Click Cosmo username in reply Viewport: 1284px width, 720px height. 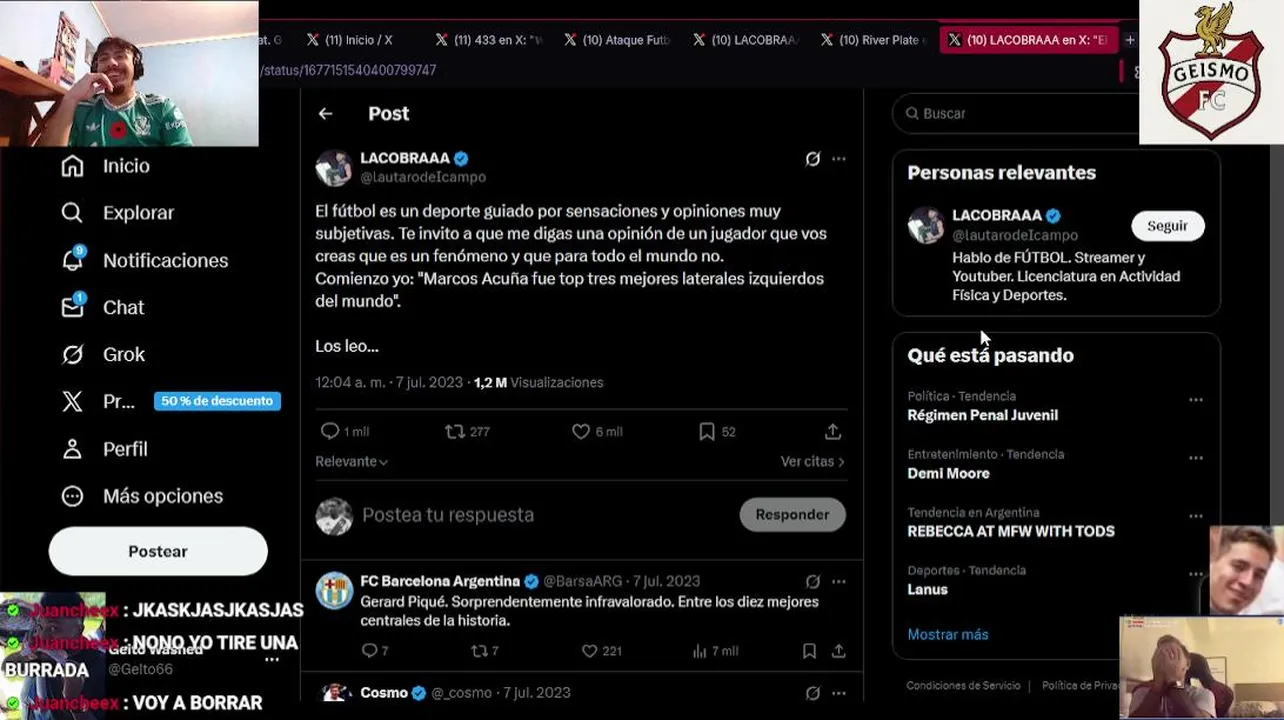pyautogui.click(x=384, y=693)
